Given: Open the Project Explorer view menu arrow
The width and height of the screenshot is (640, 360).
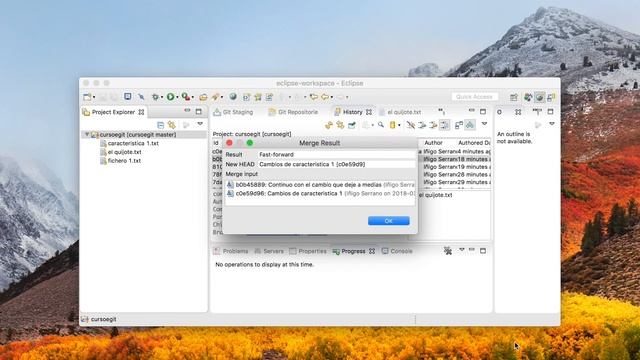Looking at the screenshot, I should [200, 124].
